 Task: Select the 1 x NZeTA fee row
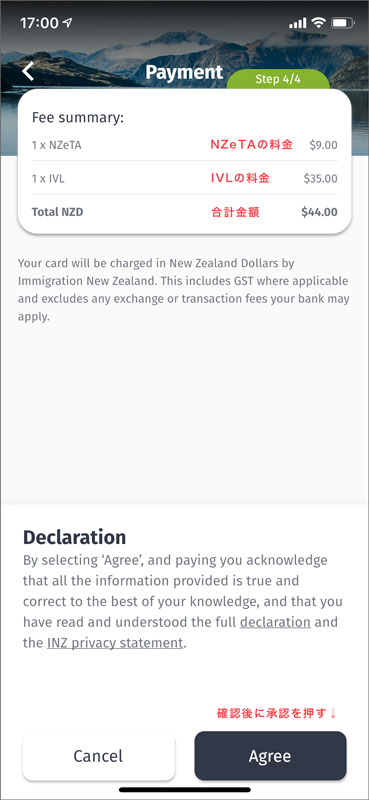tap(184, 145)
